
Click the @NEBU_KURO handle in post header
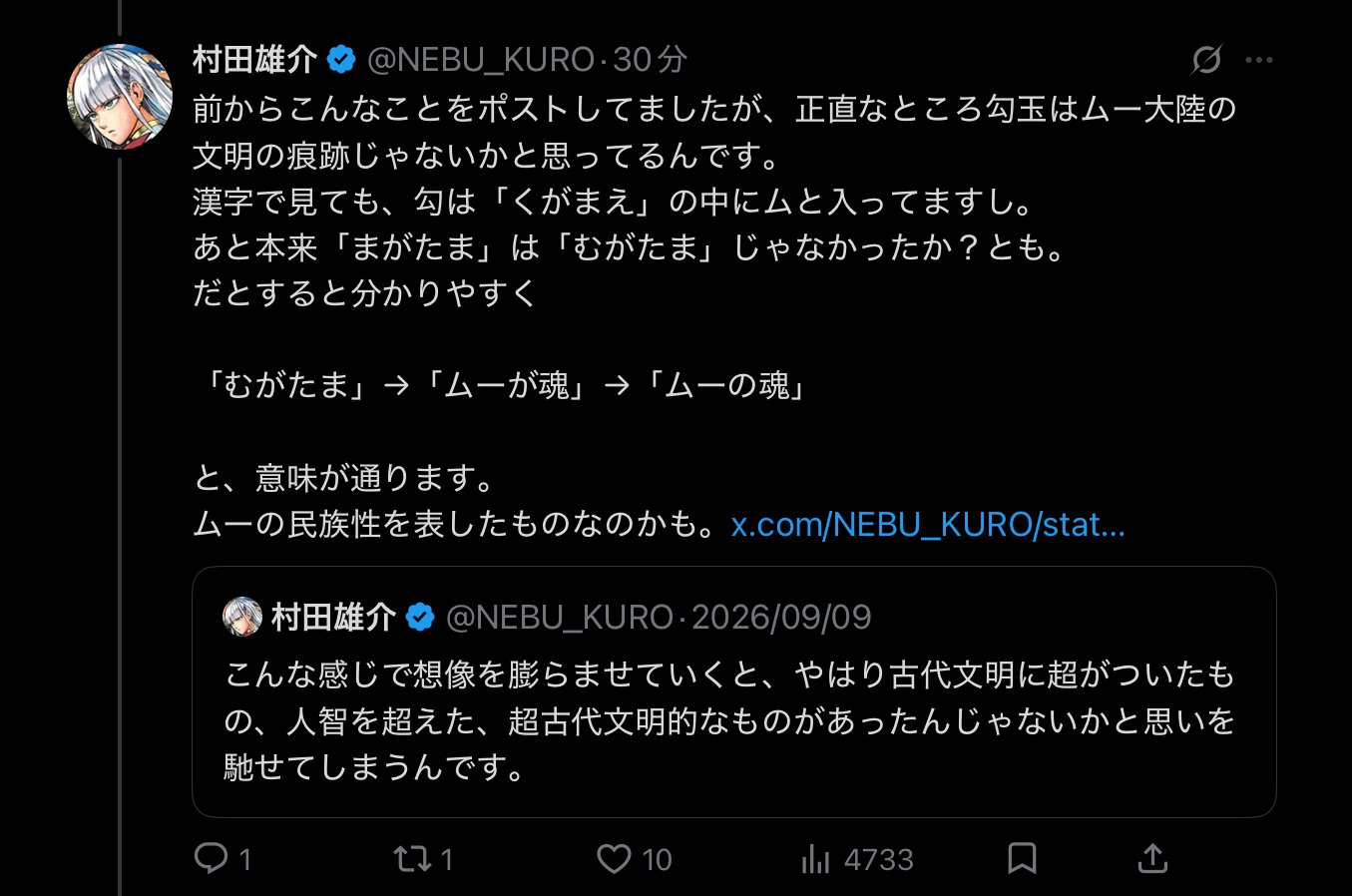pyautogui.click(x=481, y=60)
